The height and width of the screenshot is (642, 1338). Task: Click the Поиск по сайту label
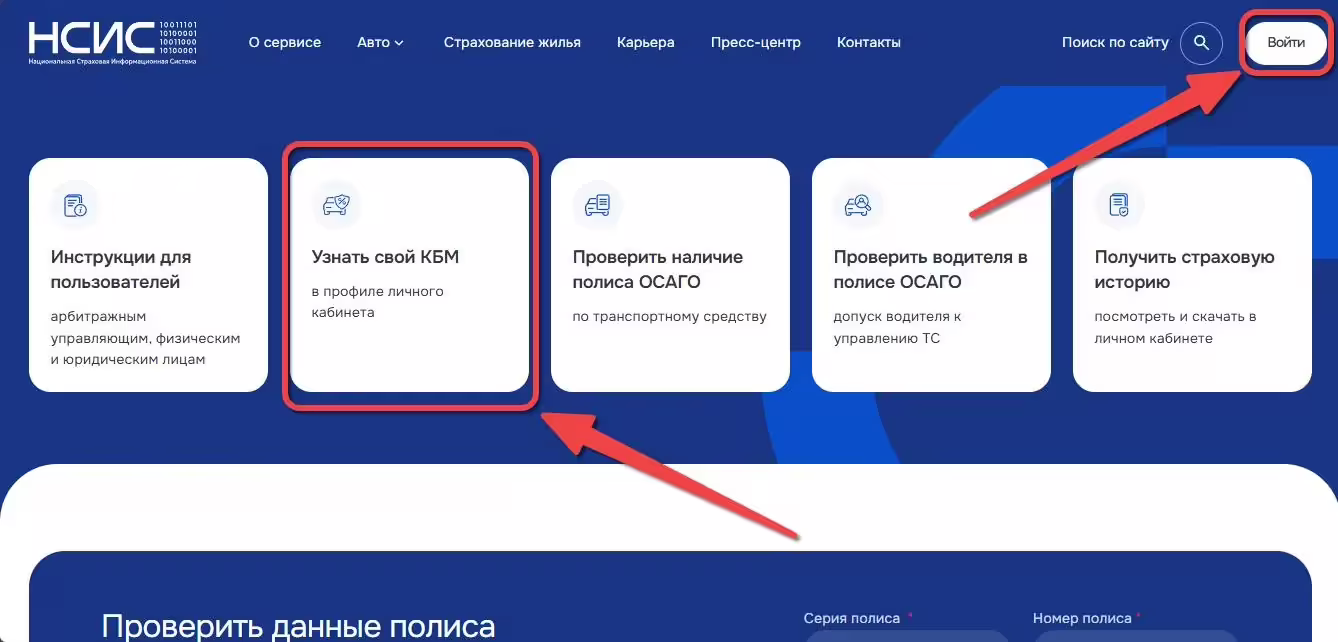(x=1115, y=42)
